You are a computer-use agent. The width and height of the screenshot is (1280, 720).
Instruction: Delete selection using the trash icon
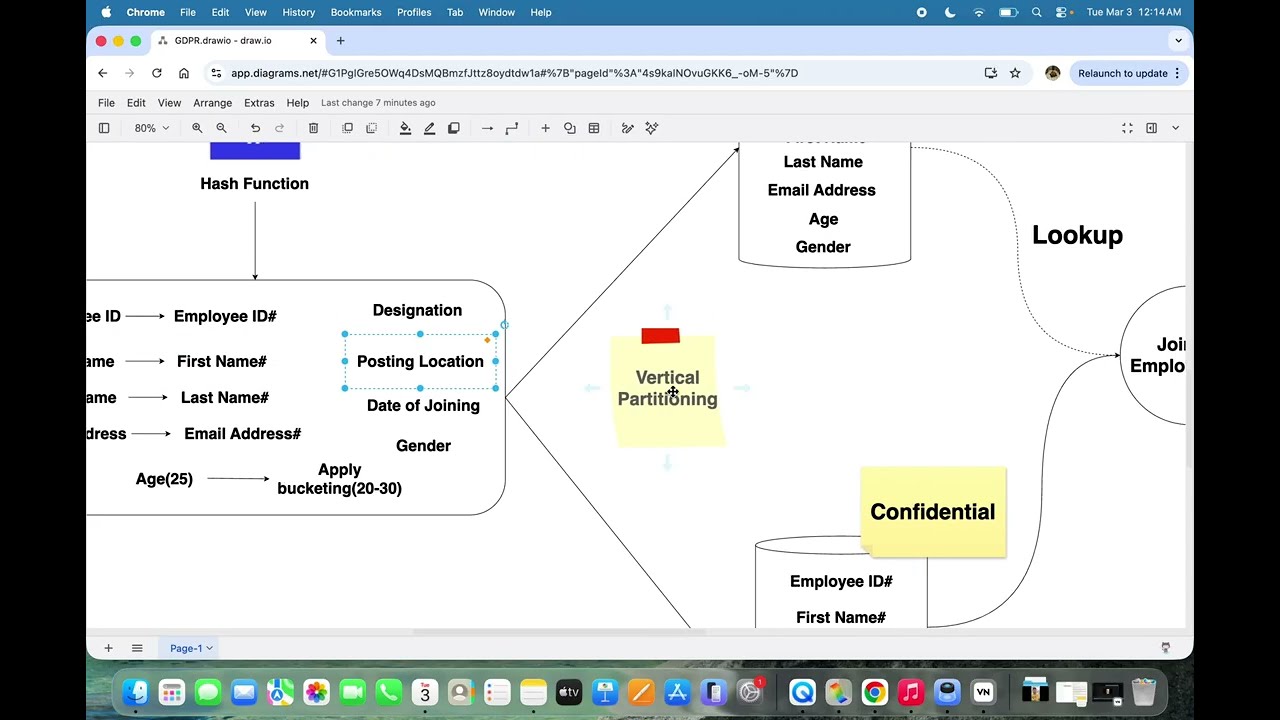(313, 128)
